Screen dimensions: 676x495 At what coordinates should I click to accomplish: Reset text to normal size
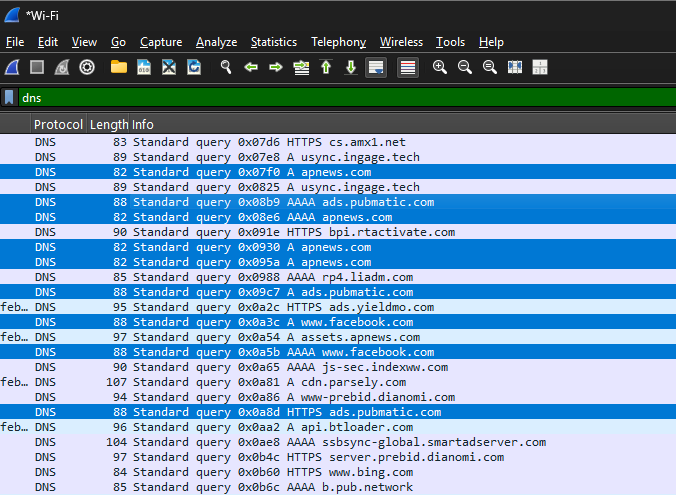490,67
